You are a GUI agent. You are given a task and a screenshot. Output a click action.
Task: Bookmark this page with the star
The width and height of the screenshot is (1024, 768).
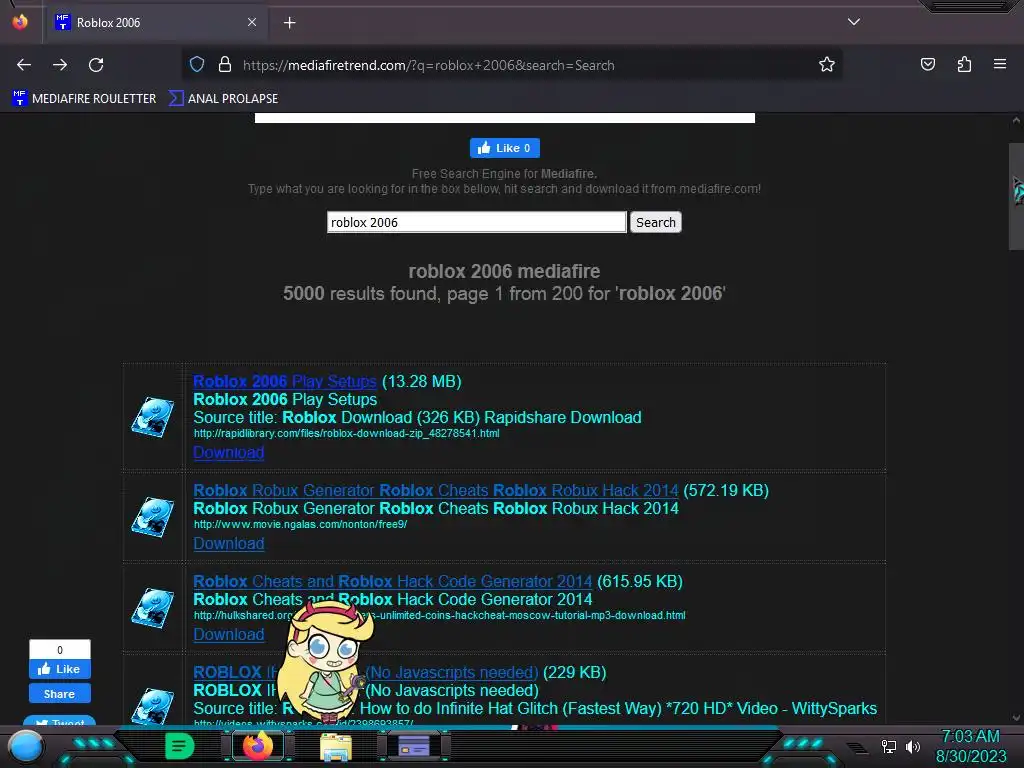pos(827,65)
